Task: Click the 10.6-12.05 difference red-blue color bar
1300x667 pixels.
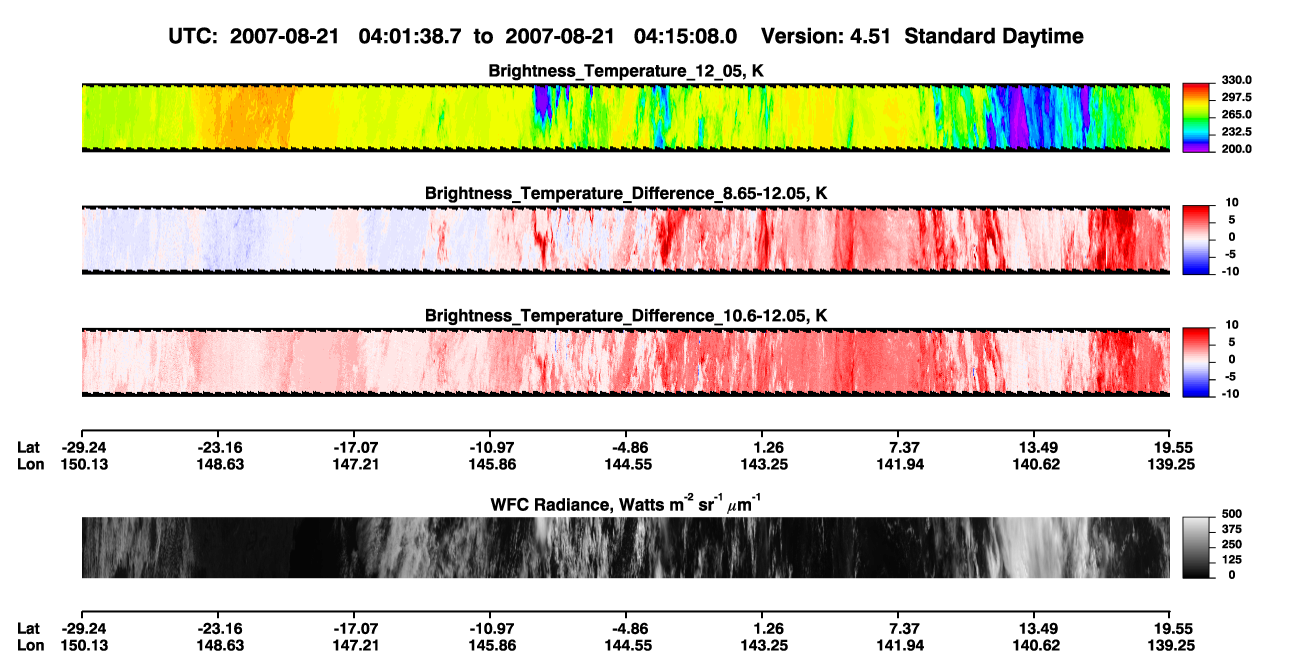Action: pyautogui.click(x=1199, y=362)
